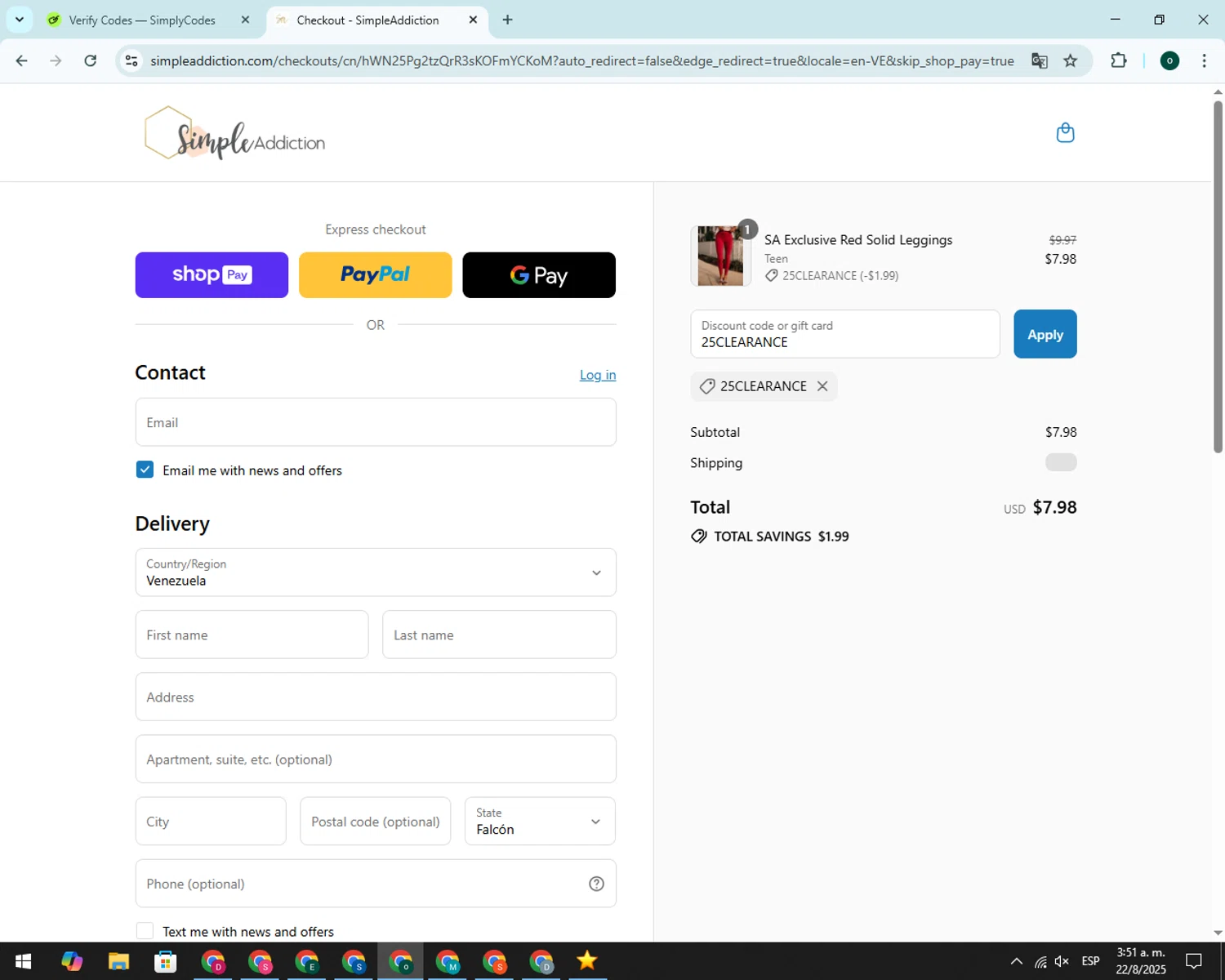
Task: Open the State dropdown showing Falcón
Action: point(540,821)
